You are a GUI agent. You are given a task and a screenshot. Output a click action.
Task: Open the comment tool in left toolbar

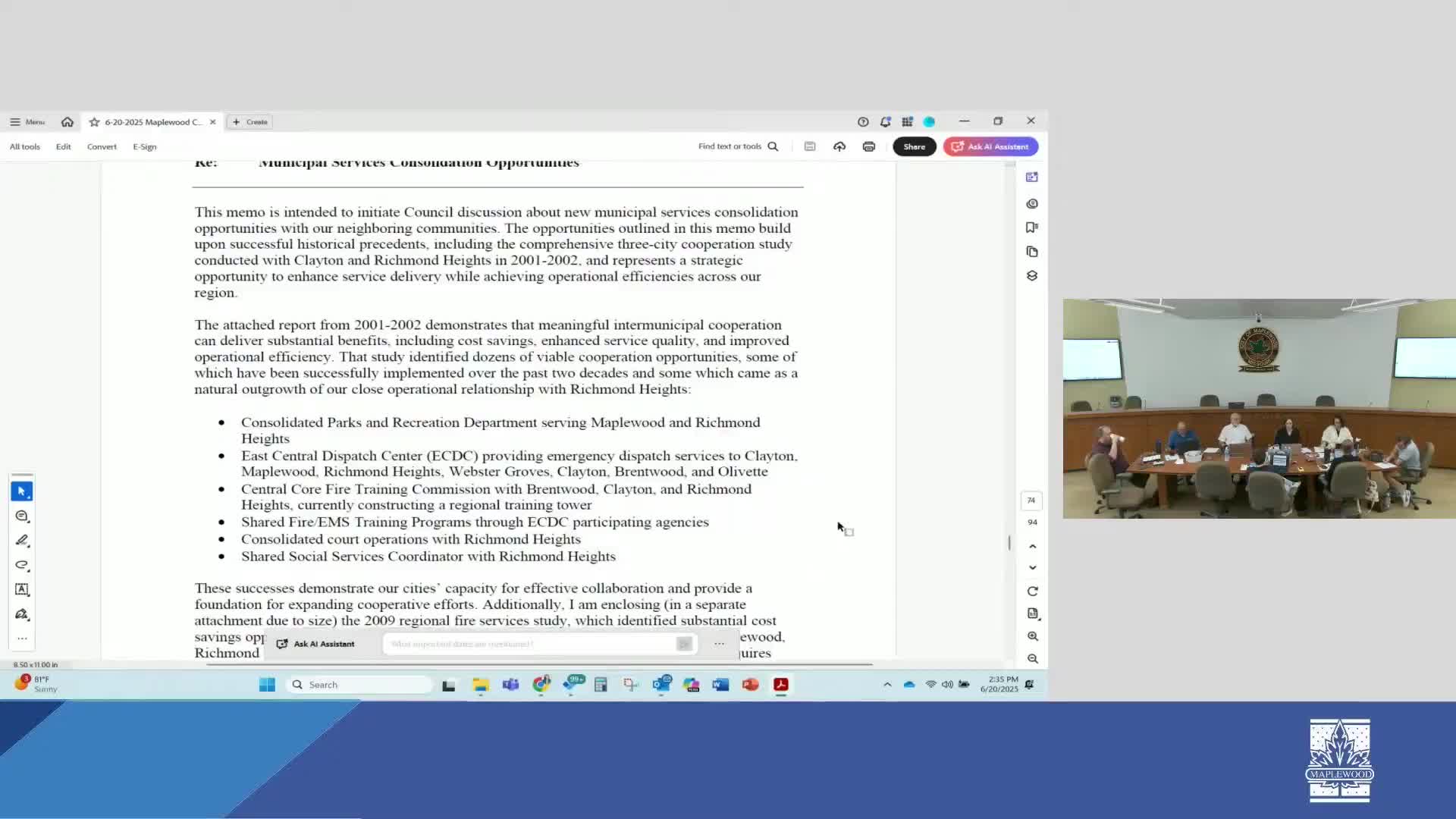[x=21, y=516]
